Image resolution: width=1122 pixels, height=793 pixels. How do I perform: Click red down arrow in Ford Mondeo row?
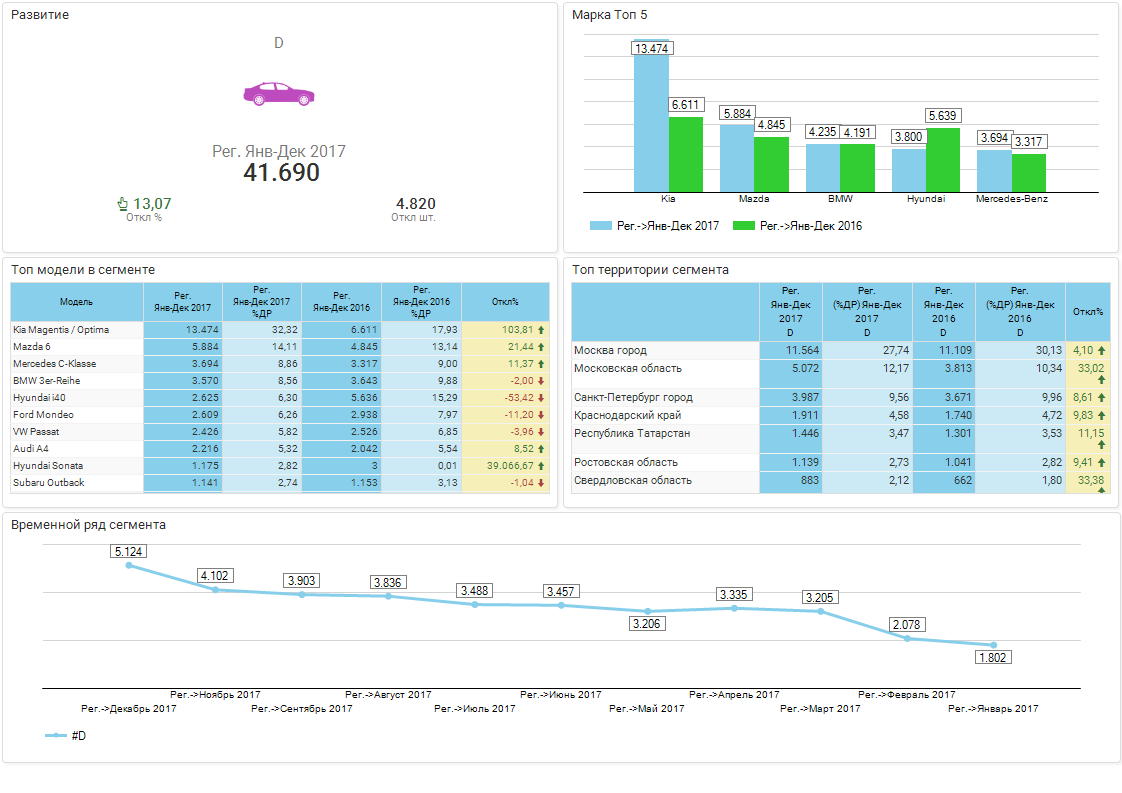(541, 415)
